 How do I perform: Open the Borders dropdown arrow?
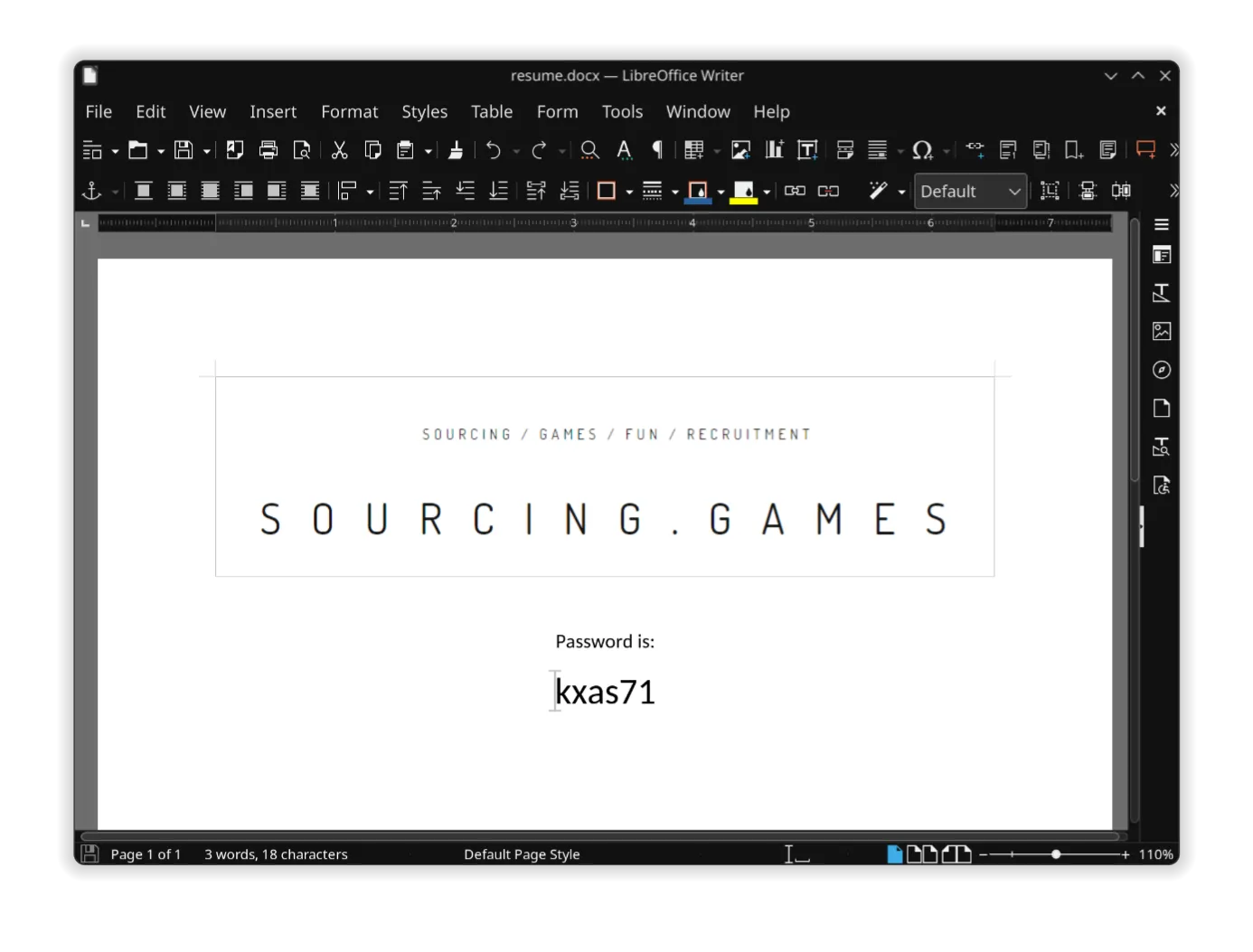coord(629,192)
